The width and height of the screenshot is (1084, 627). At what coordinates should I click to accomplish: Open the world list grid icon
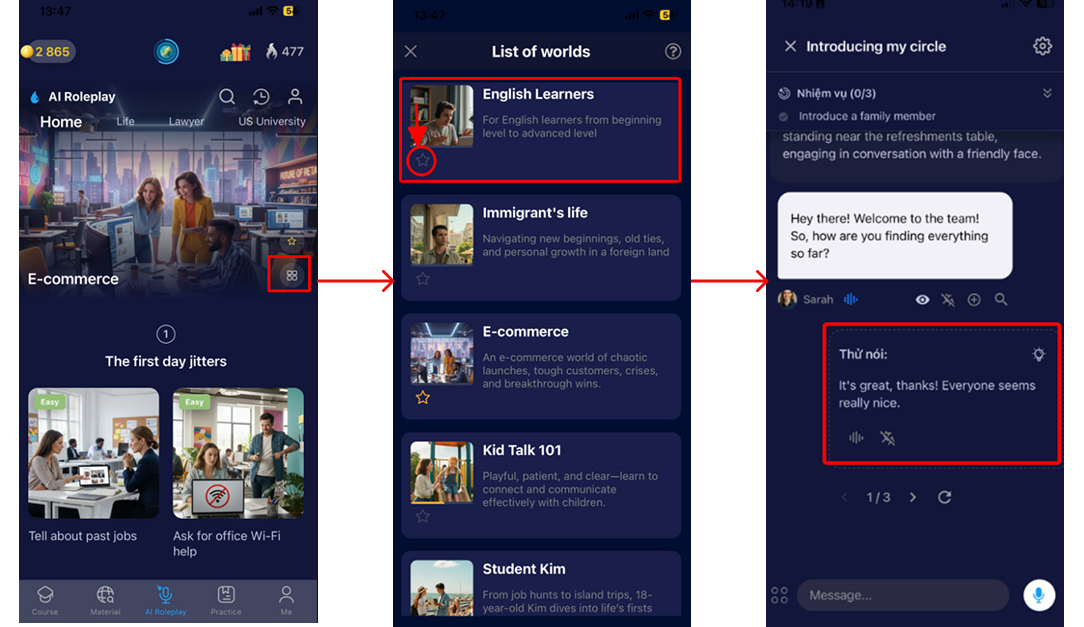pos(291,275)
